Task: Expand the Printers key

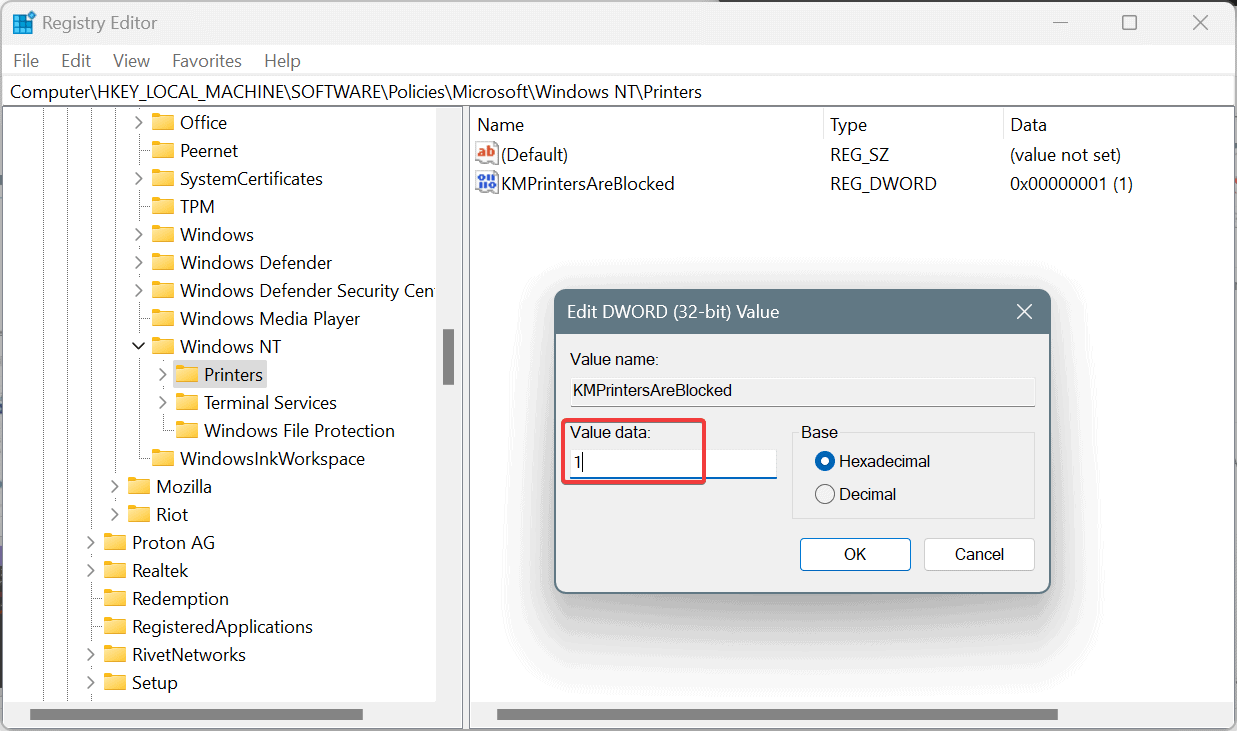Action: pyautogui.click(x=163, y=374)
